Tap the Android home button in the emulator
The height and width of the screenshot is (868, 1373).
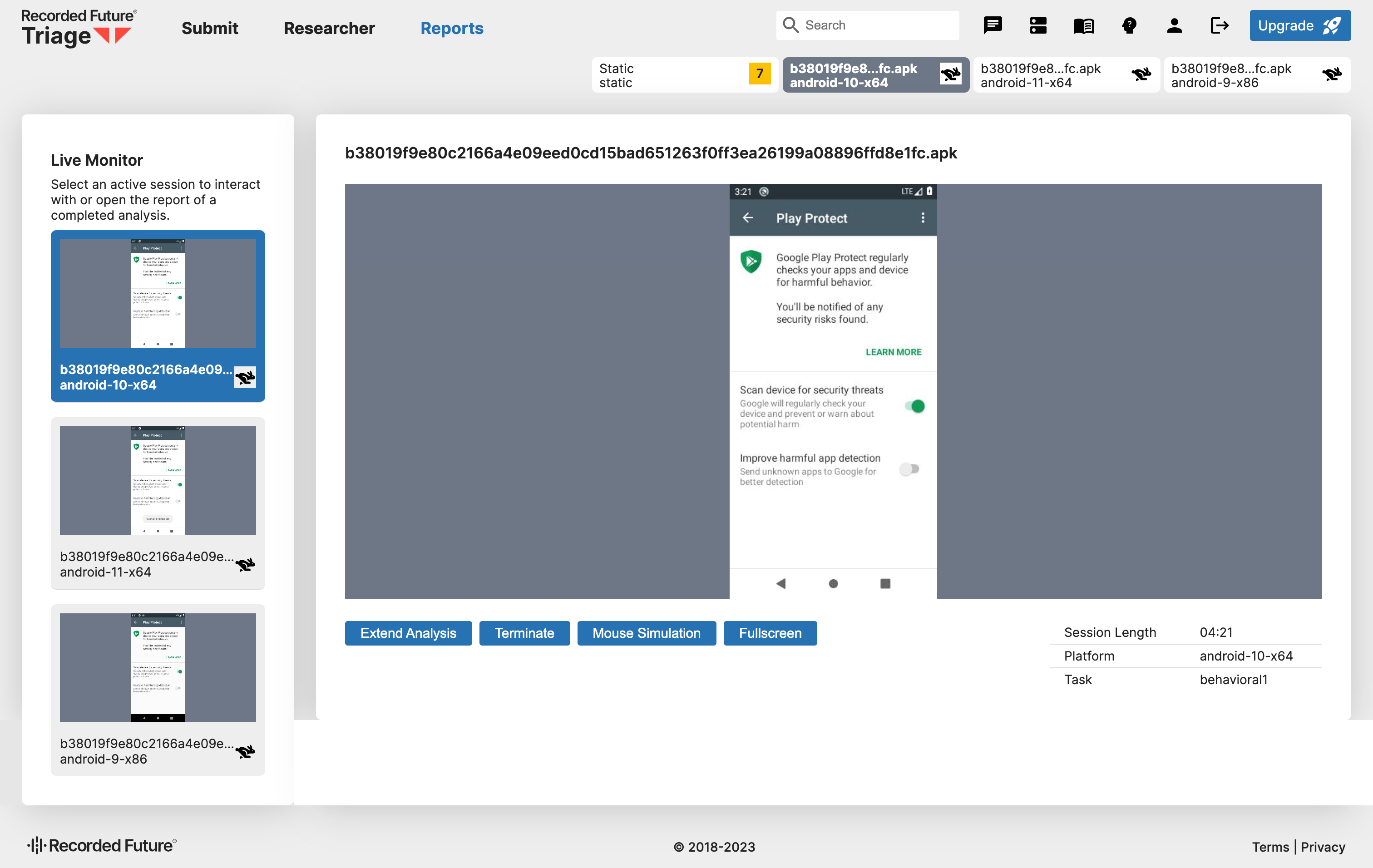point(833,583)
